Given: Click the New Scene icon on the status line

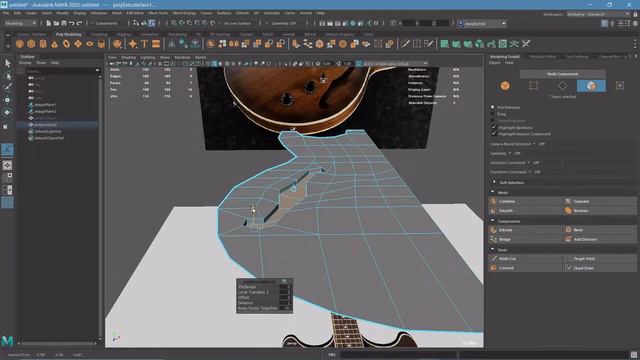Looking at the screenshot, I should (x=49, y=23).
